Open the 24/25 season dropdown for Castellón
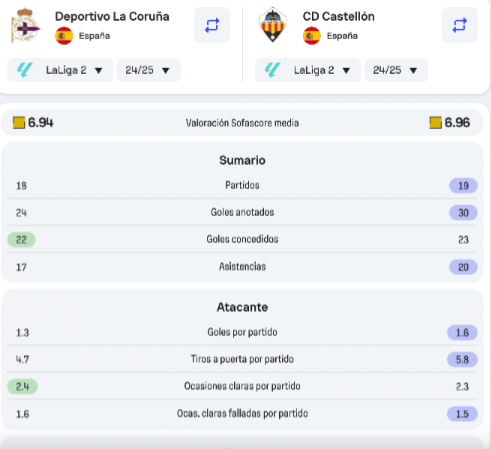 (396, 70)
